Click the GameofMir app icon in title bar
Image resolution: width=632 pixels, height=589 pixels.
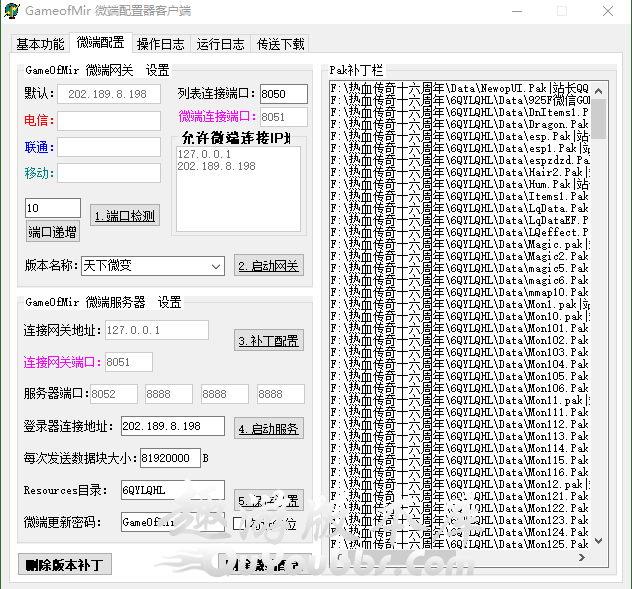(x=13, y=11)
